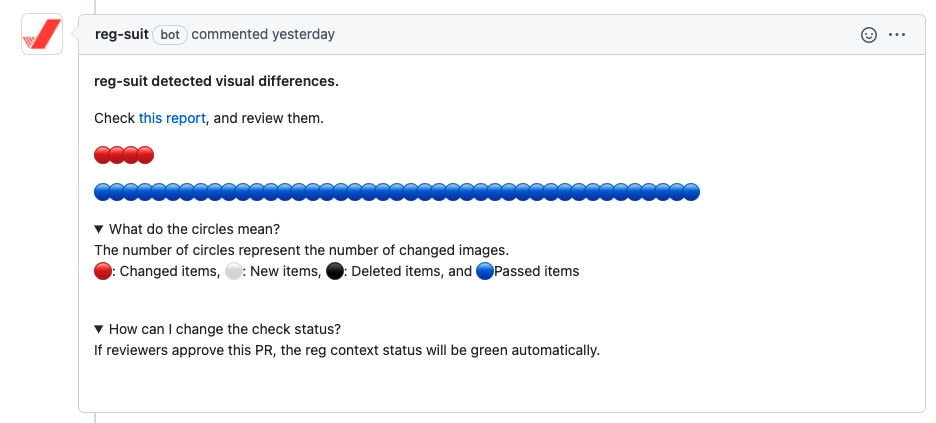
Task: Click the last red changed-item circle
Action: (145, 155)
